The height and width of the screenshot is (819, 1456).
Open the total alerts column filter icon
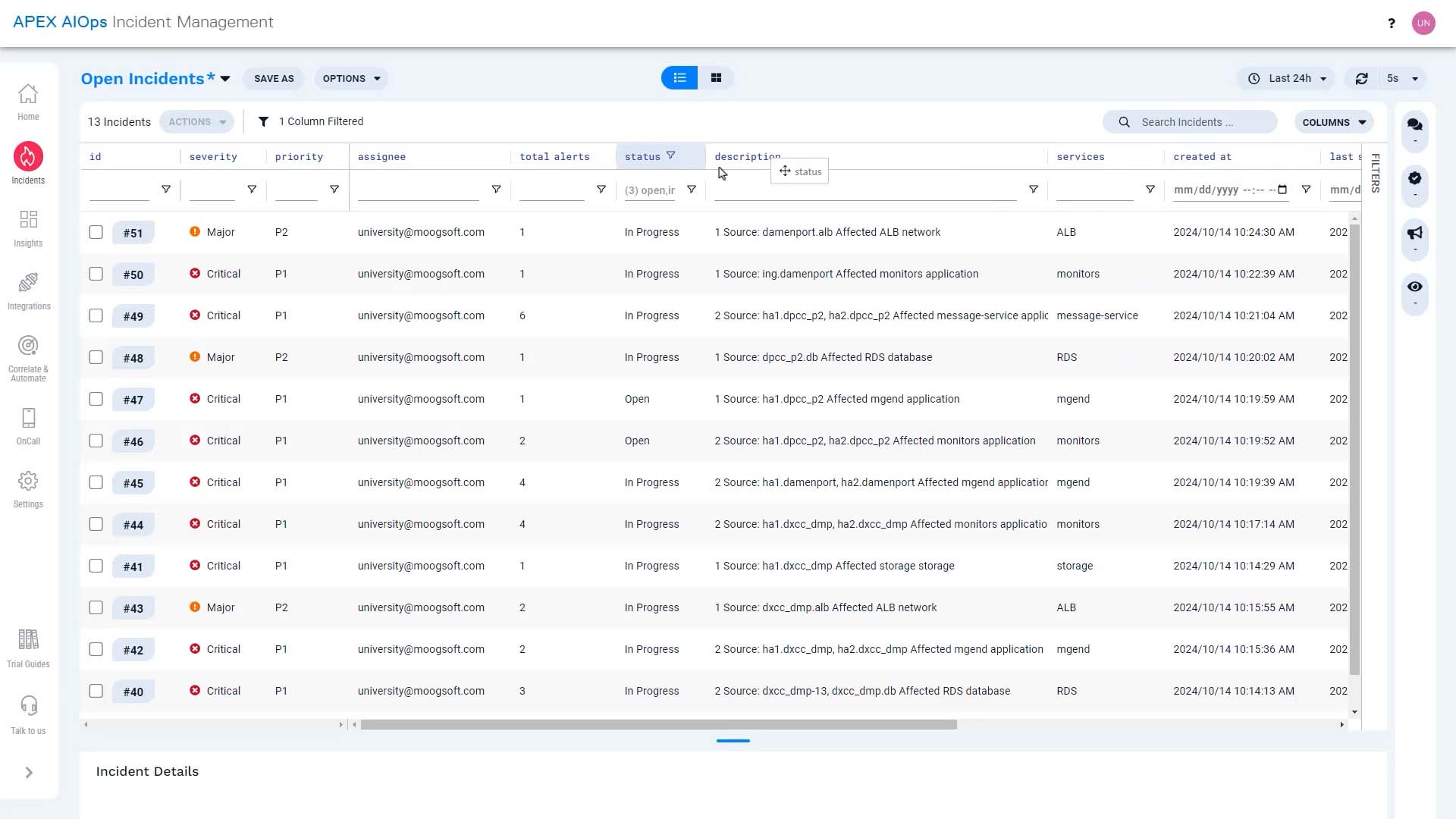coord(601,190)
